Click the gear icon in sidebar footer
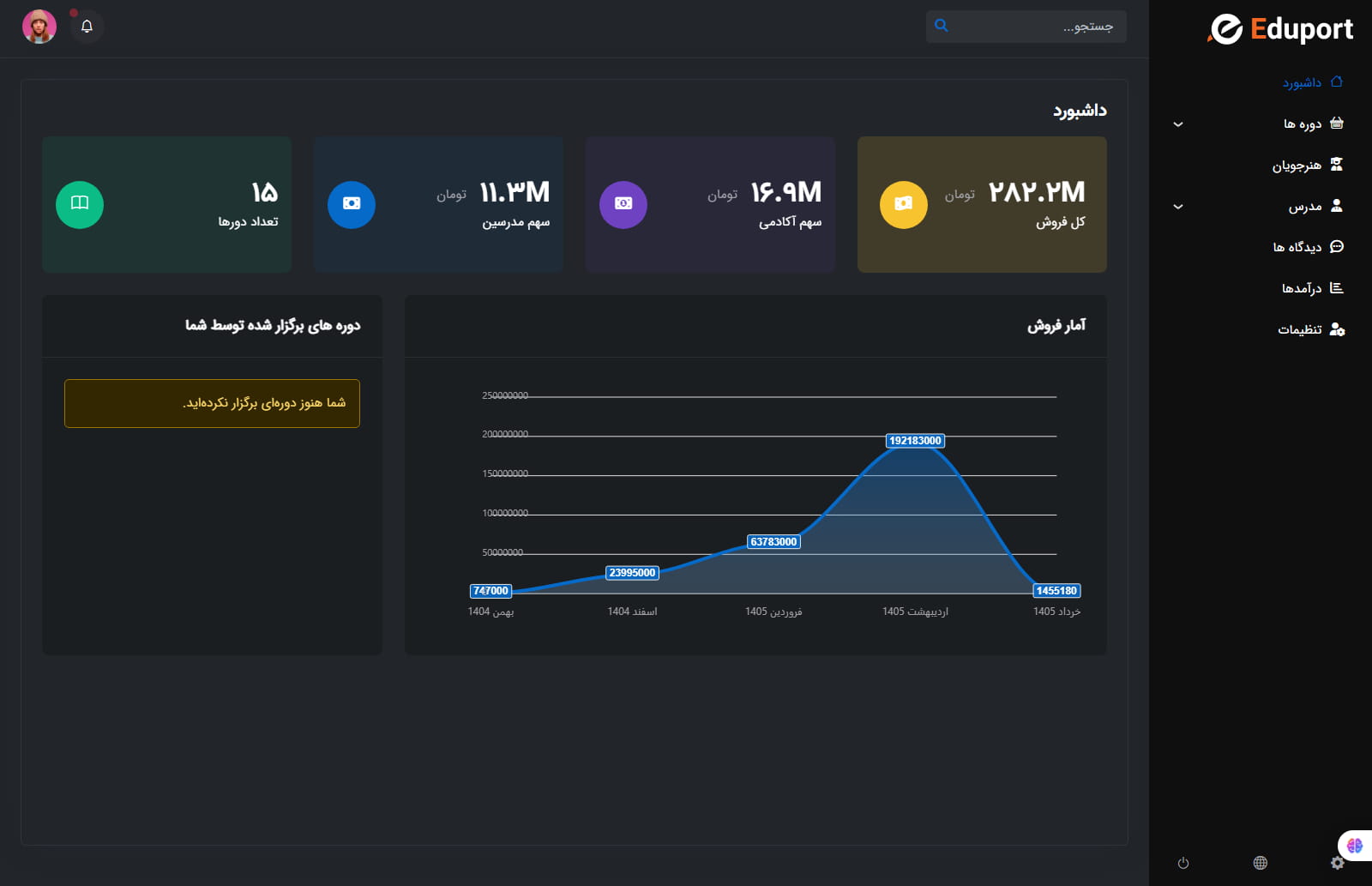Image resolution: width=1372 pixels, height=886 pixels. 1337,863
